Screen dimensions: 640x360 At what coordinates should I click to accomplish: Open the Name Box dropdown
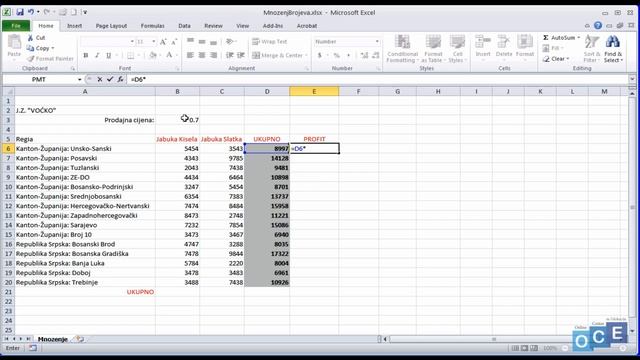[x=80, y=79]
